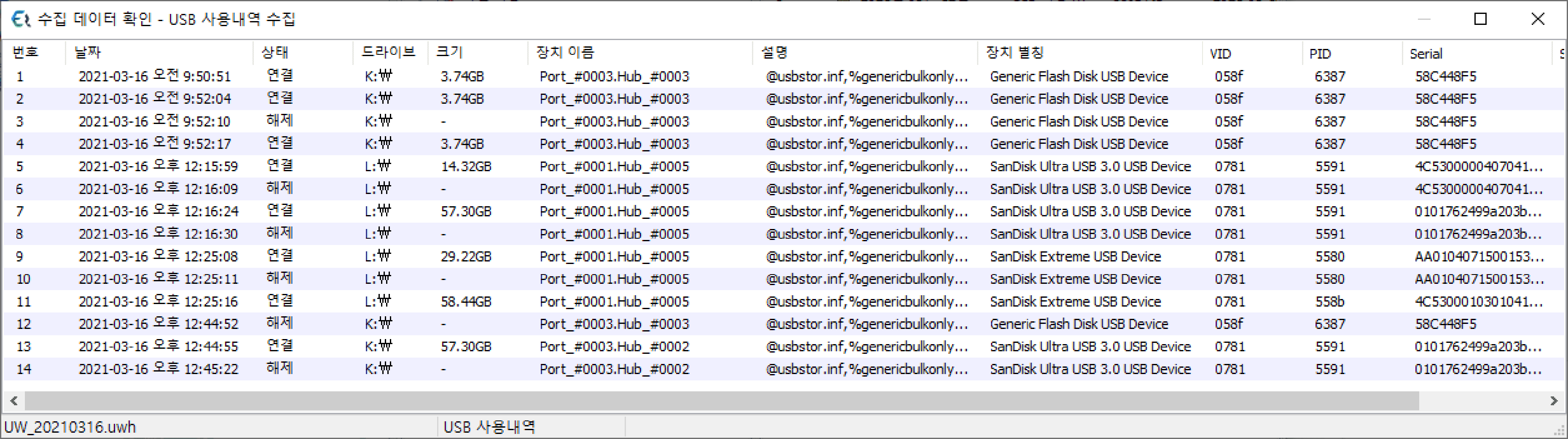Click description @usbstor.inf in row 1
1568x439 pixels.
867,76
